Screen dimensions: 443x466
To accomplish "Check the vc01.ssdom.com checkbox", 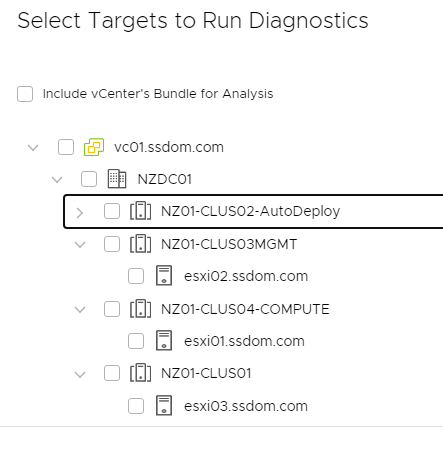I will pyautogui.click(x=66, y=147).
